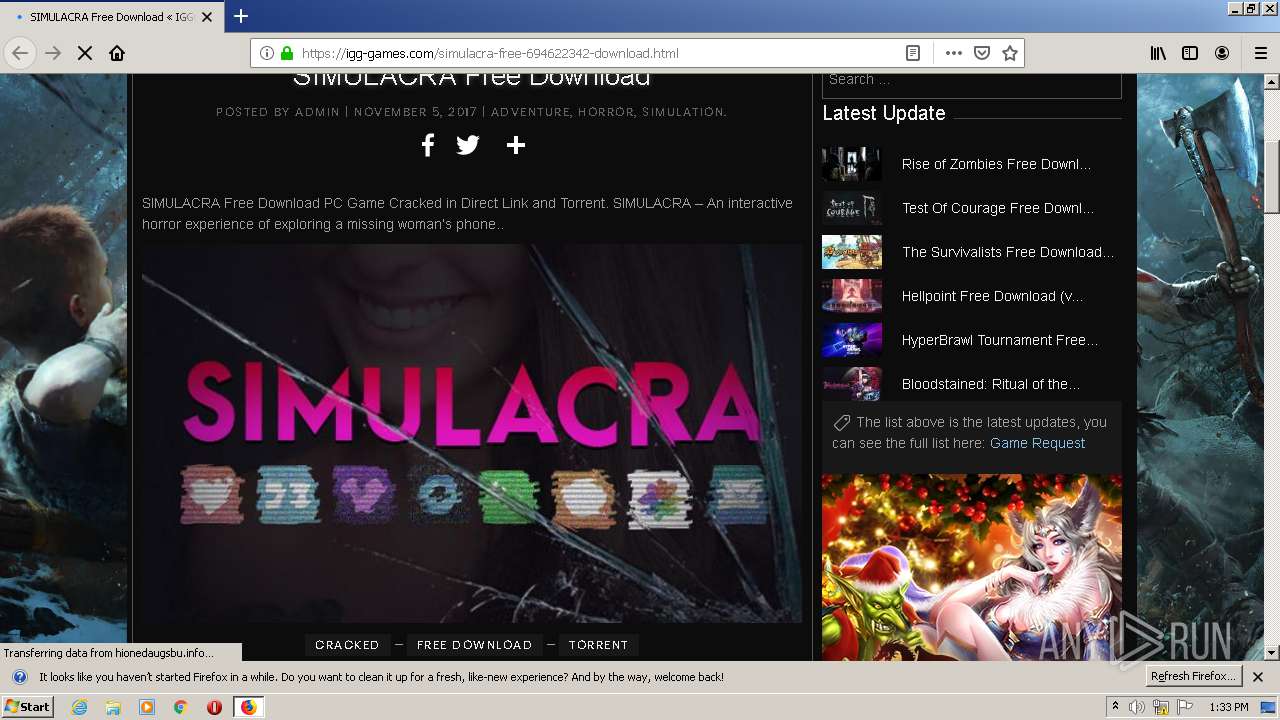Show site information for igg-games.com
Image resolution: width=1280 pixels, height=720 pixels.
pos(267,53)
